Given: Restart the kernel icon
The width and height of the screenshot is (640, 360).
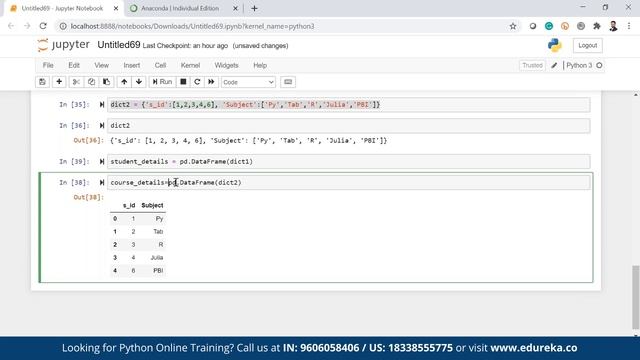Looking at the screenshot, I should point(197,82).
